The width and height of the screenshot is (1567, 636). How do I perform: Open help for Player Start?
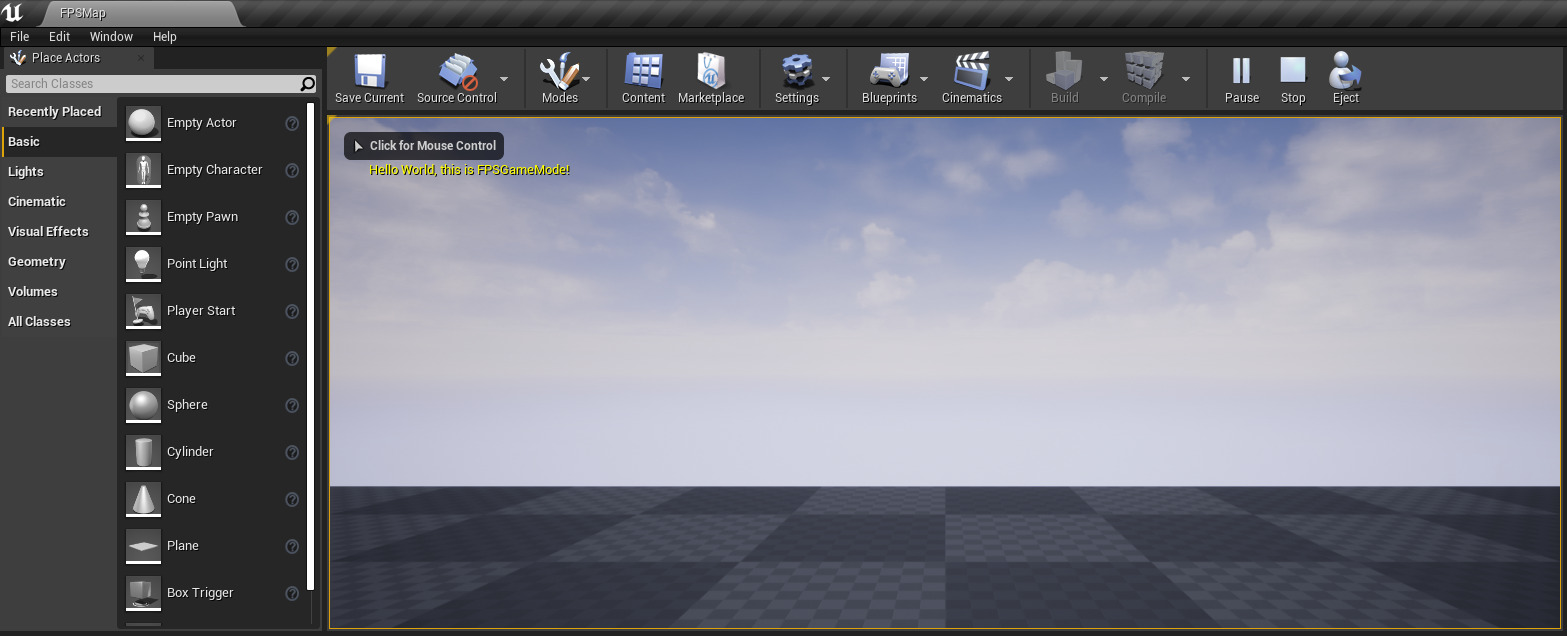(292, 311)
